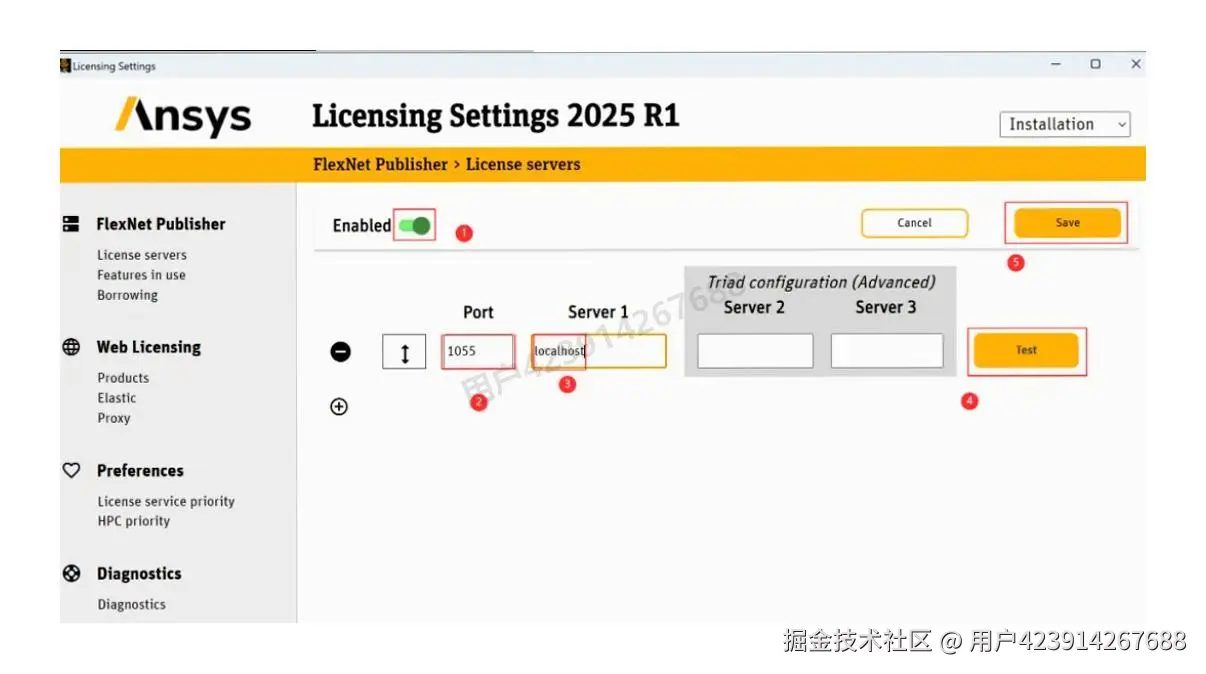This screenshot has height=674, width=1206.
Task: Open Borrowing page
Action: 127,295
